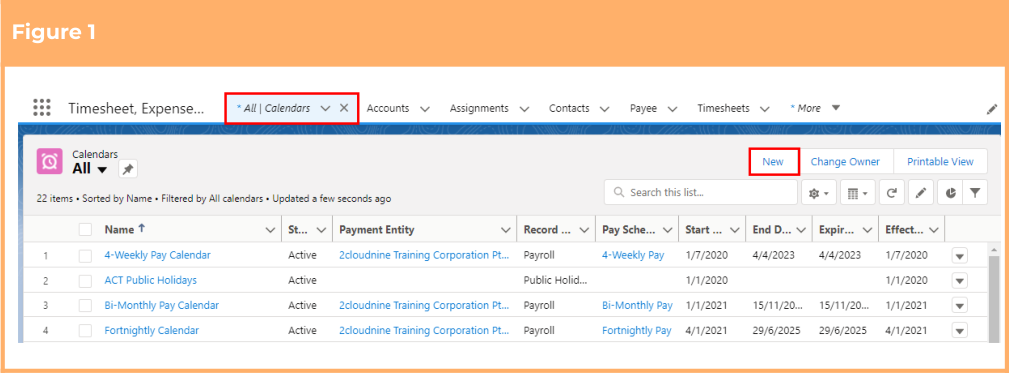
Task: Click the Printable View button
Action: coord(940,161)
